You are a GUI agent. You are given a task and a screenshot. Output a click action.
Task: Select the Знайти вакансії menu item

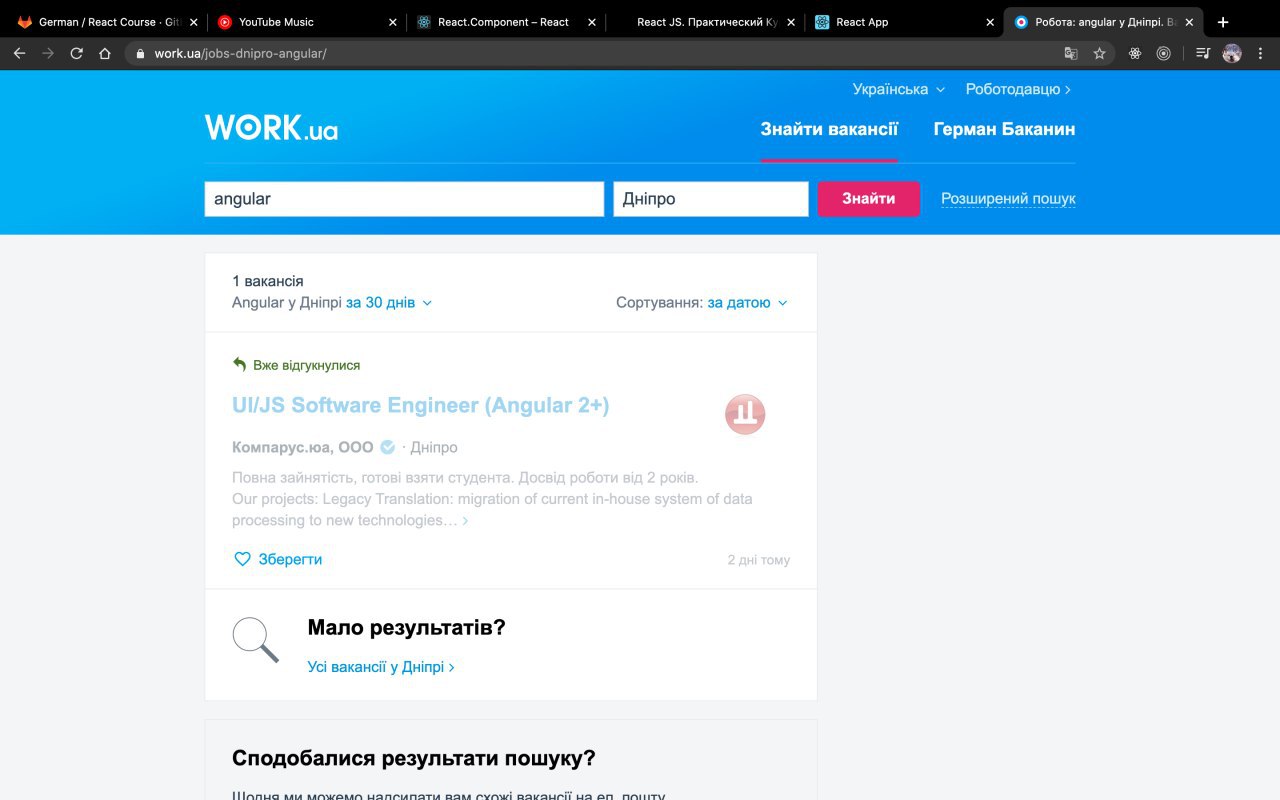pos(829,129)
